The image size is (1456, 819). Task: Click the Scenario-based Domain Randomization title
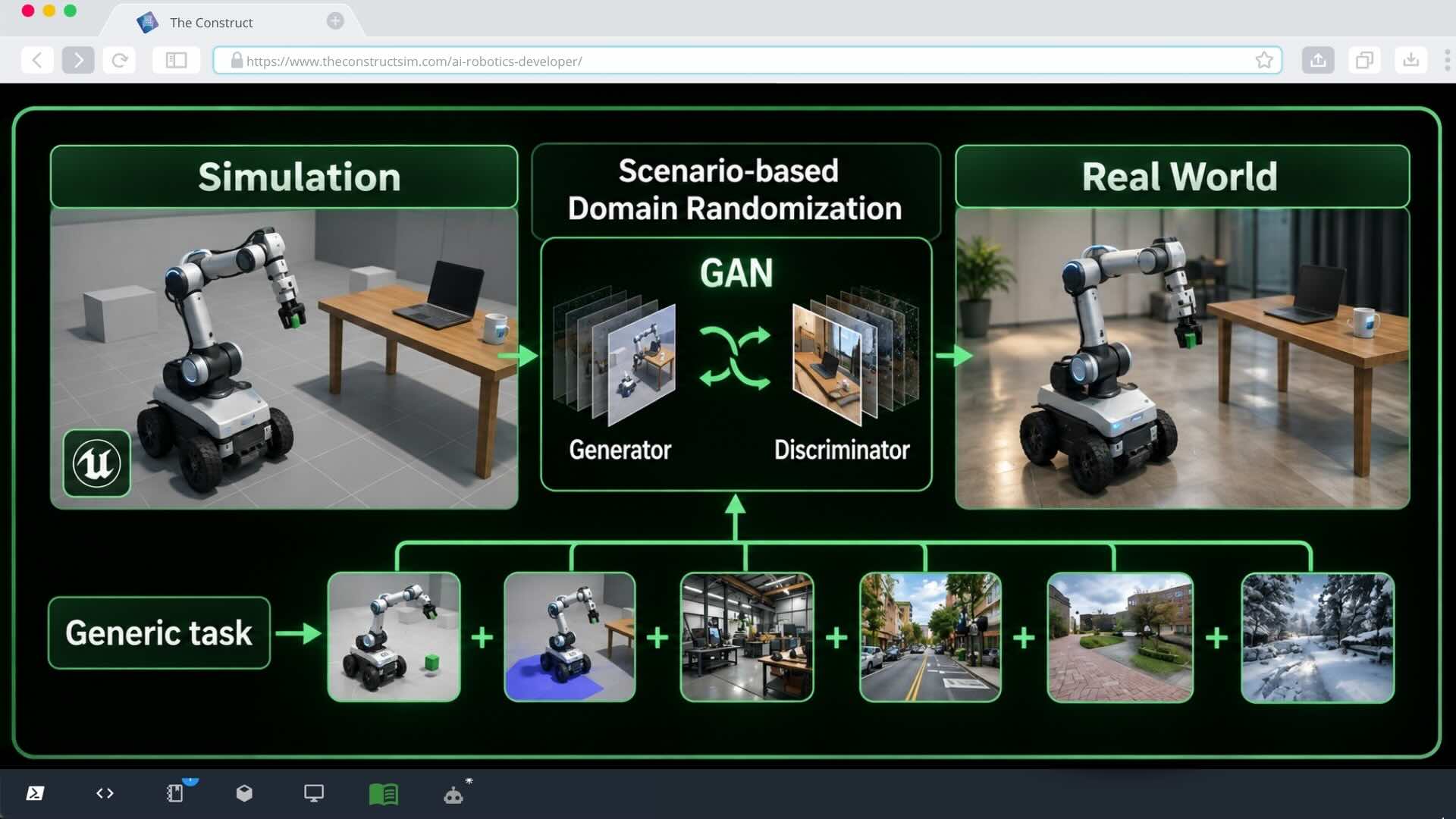(735, 190)
